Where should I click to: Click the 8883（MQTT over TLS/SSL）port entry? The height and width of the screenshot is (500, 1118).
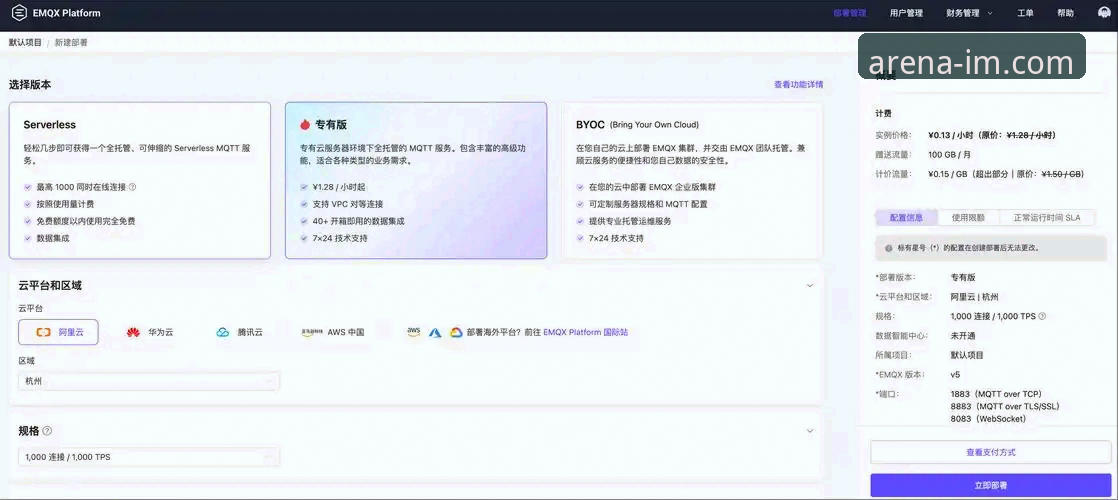1005,407
